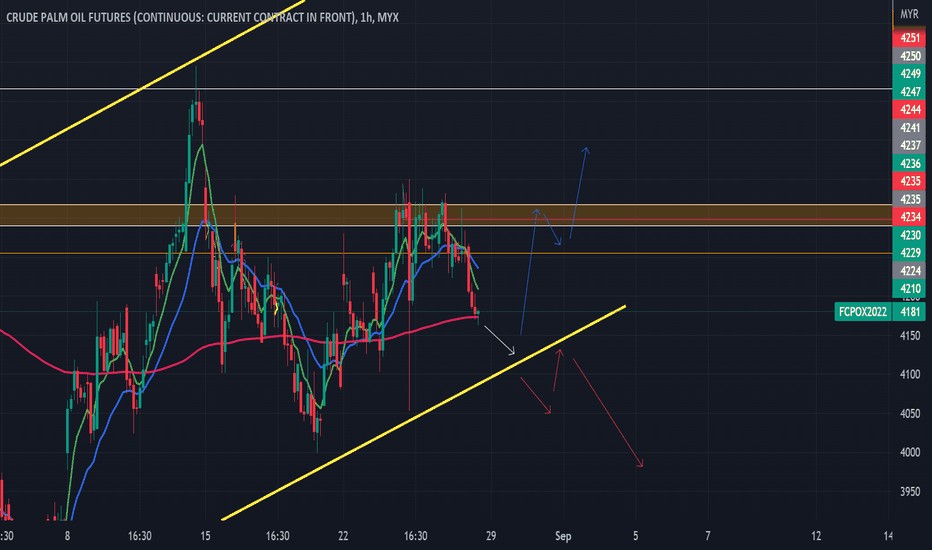Click the green 4247 price label
The image size is (932, 550).
[x=909, y=92]
